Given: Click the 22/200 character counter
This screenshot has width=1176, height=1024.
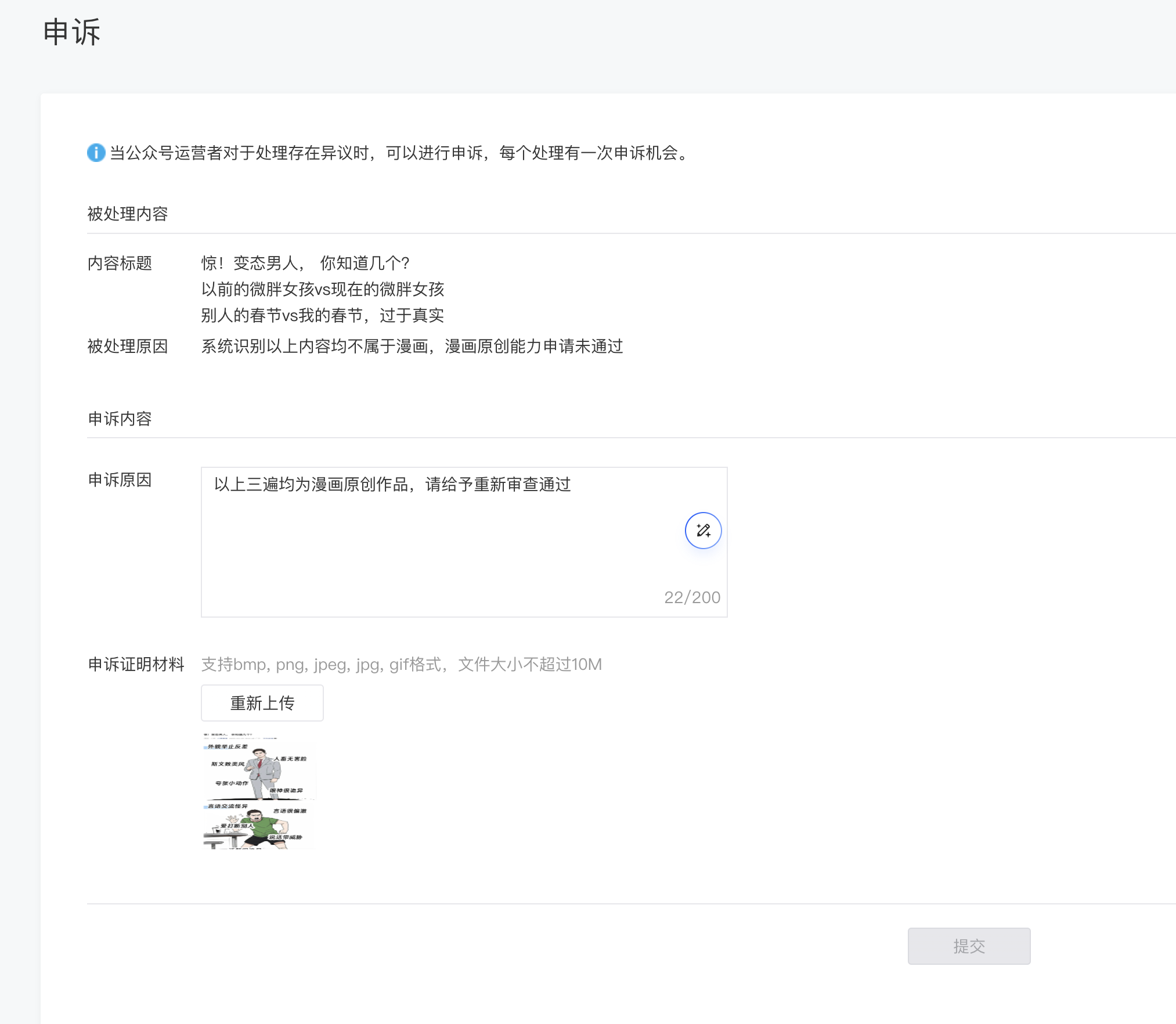Looking at the screenshot, I should pyautogui.click(x=692, y=597).
